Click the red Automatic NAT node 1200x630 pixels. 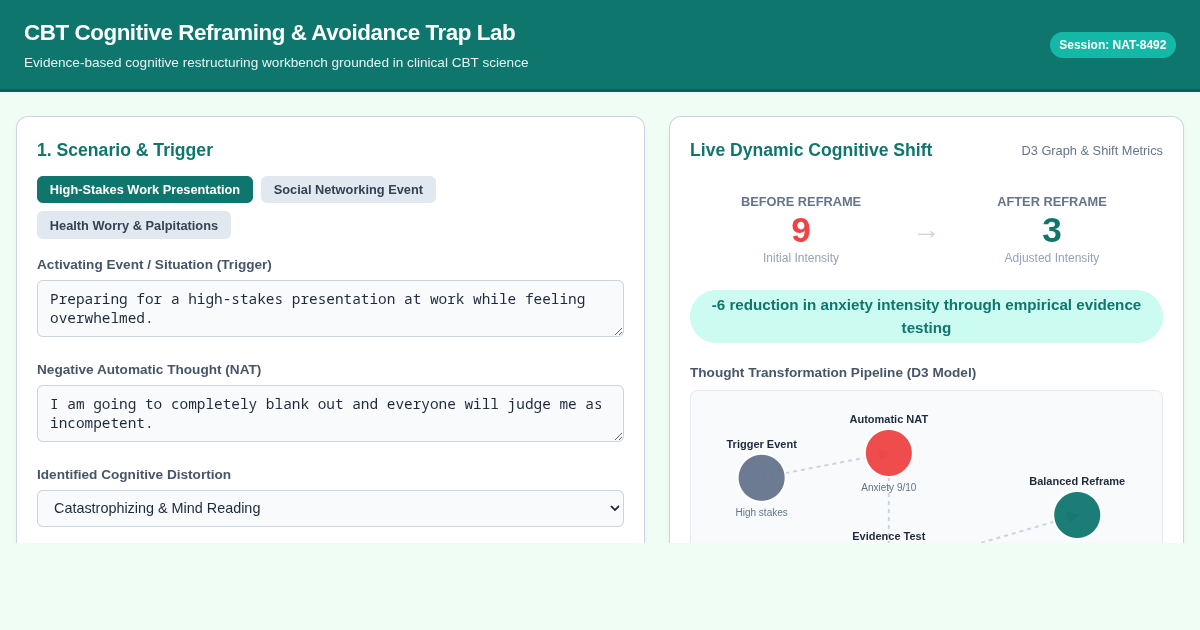pyautogui.click(x=889, y=453)
